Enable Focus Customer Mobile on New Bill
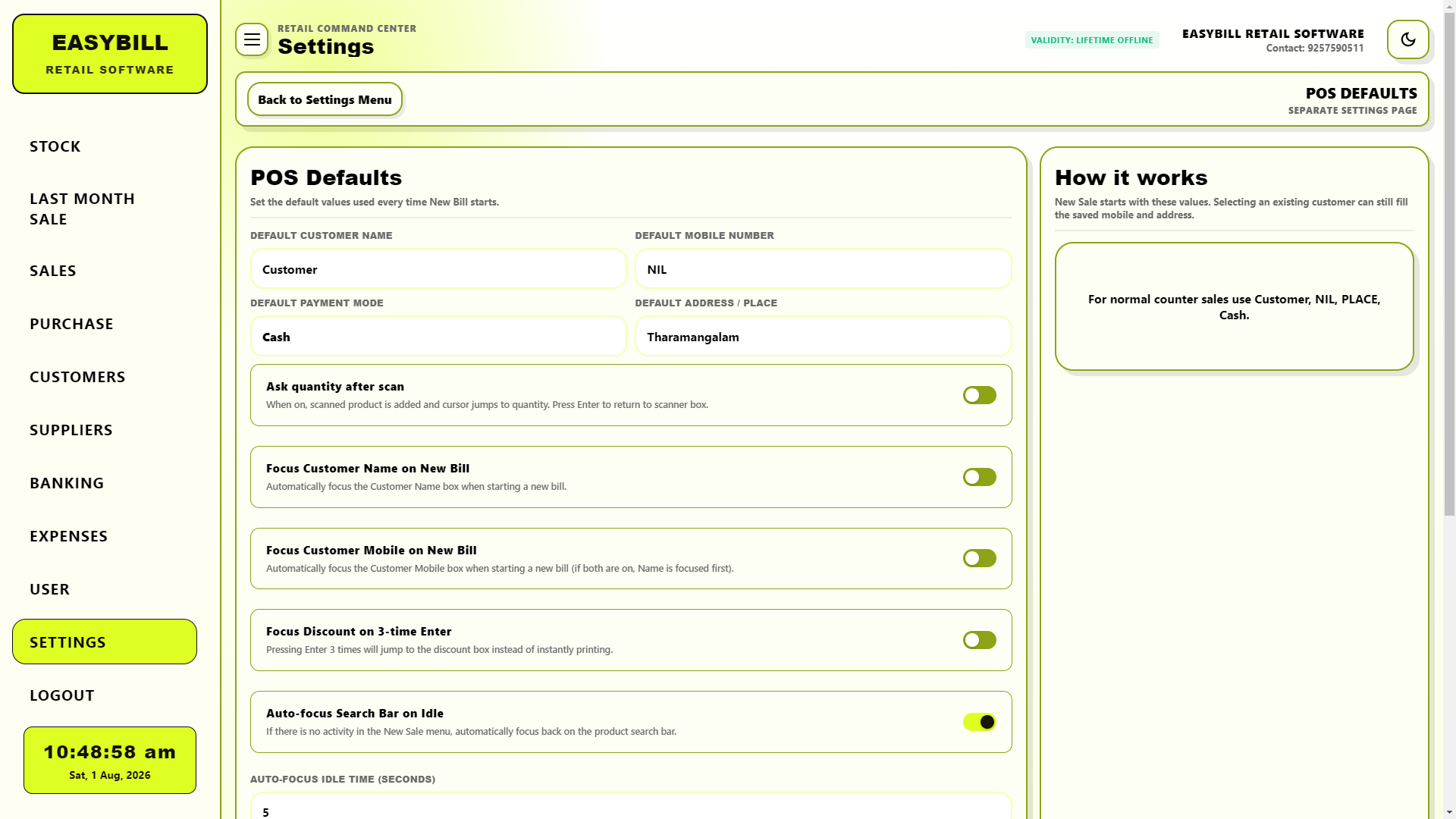This screenshot has width=1456, height=819. 980,558
